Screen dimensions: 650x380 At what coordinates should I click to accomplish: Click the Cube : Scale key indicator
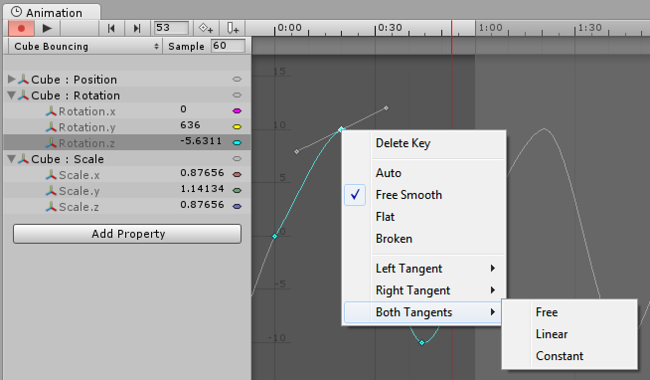(x=237, y=159)
